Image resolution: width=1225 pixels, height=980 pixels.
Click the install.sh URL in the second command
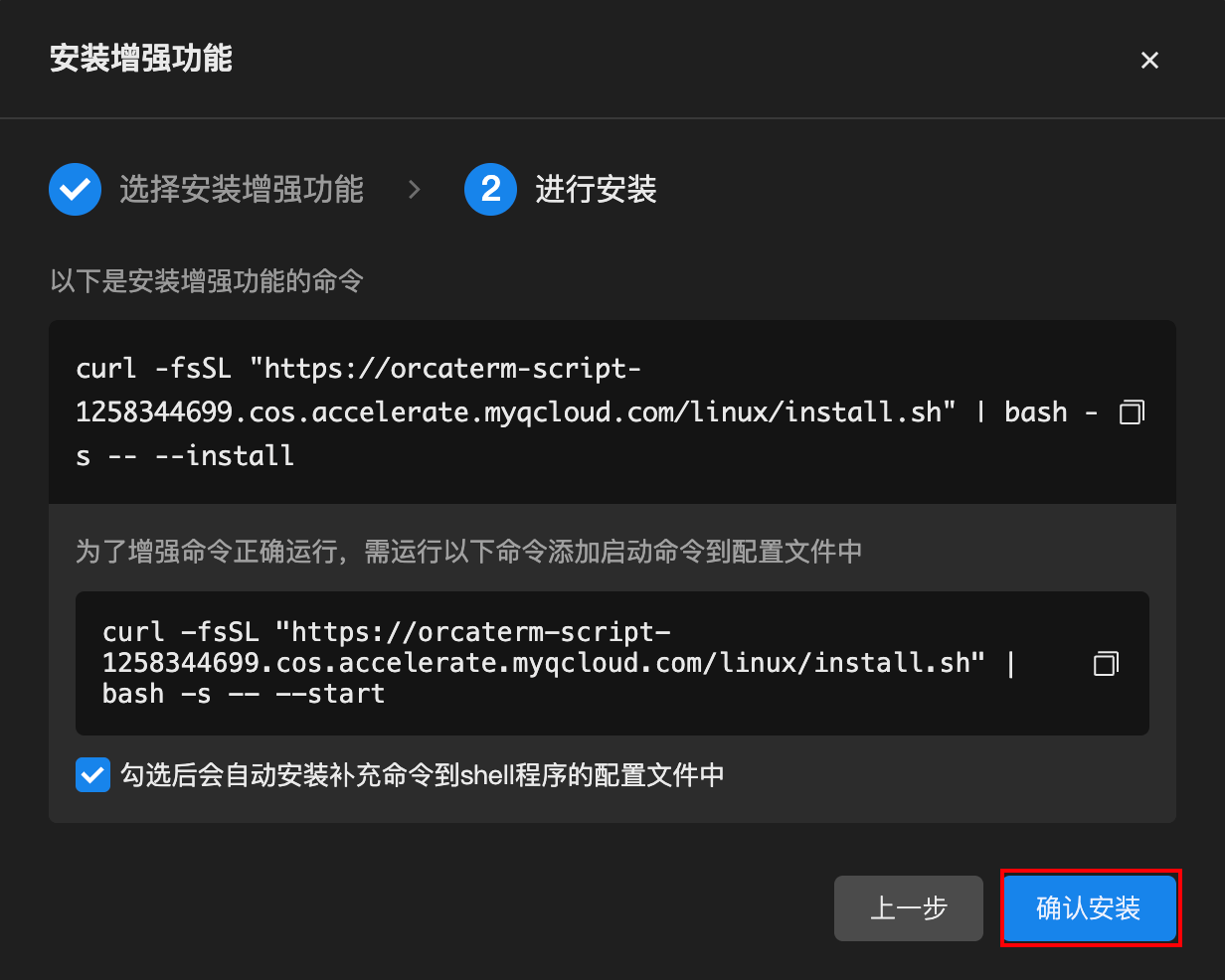(x=537, y=663)
